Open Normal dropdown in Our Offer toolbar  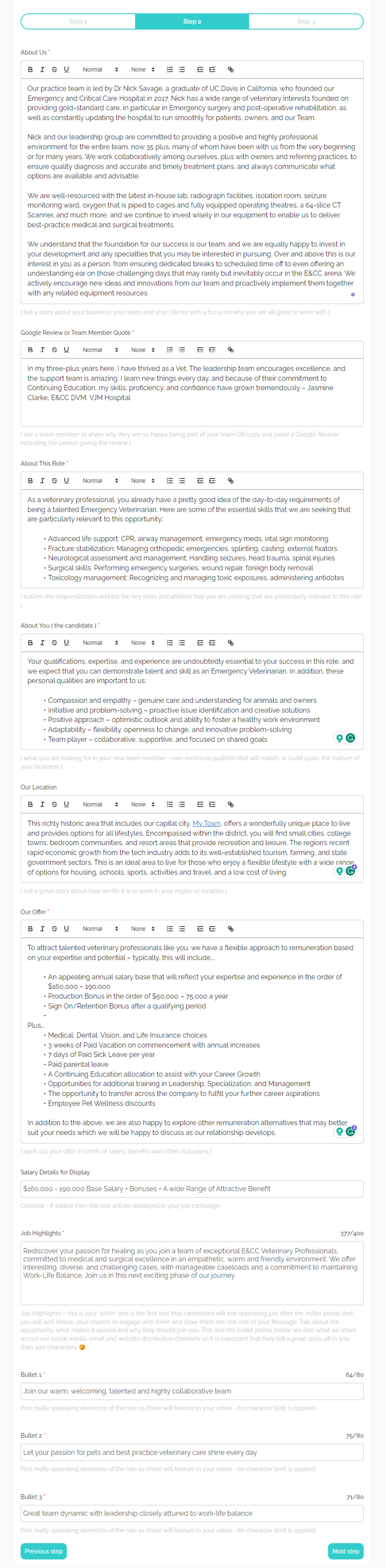[100, 929]
